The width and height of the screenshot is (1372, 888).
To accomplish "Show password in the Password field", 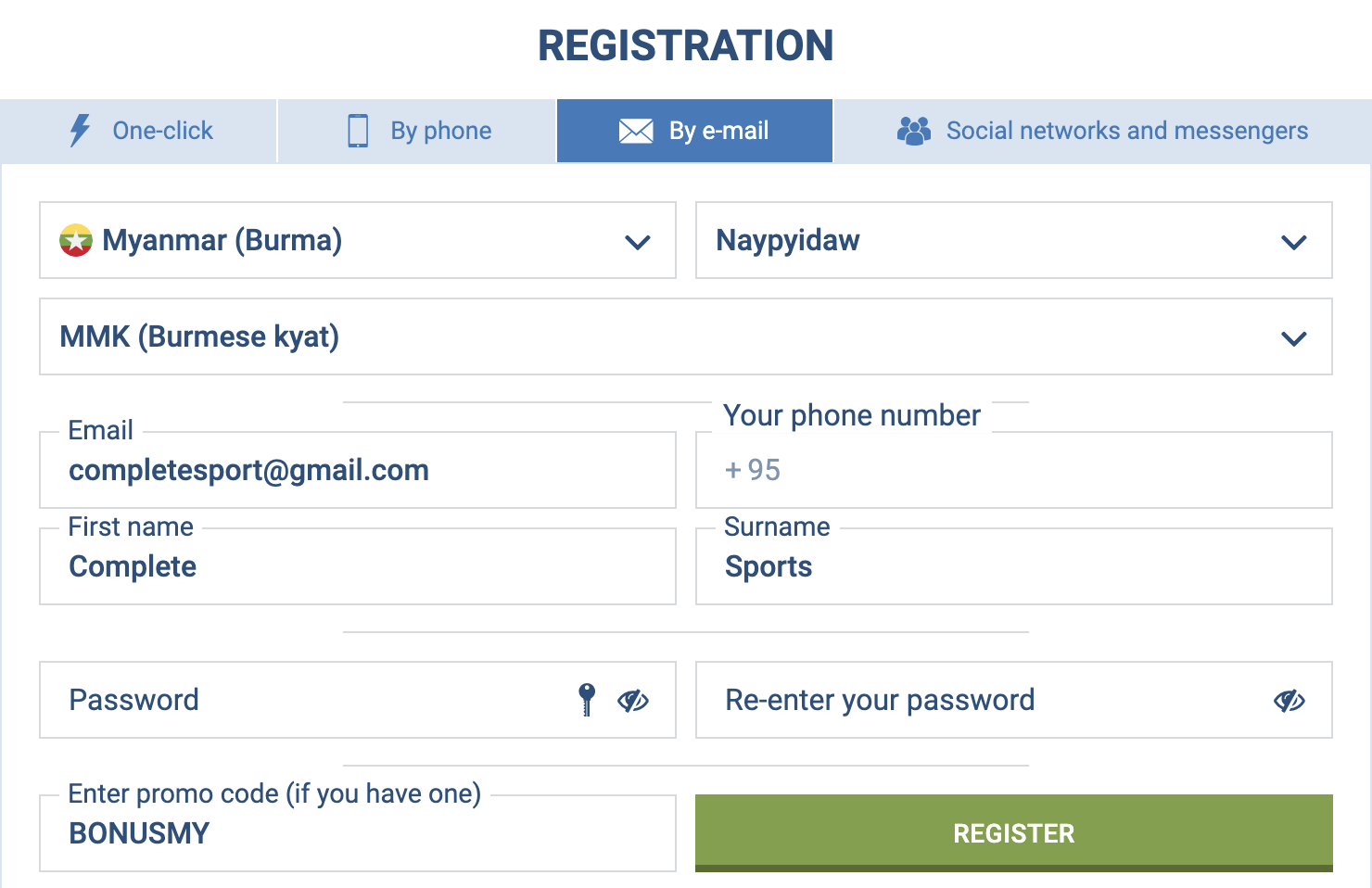I will [x=633, y=701].
